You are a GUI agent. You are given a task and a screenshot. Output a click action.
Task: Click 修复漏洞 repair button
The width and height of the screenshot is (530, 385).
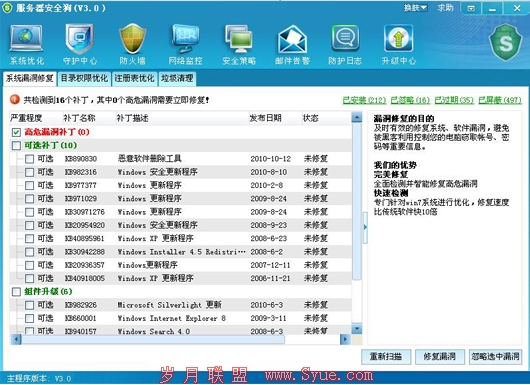440,357
